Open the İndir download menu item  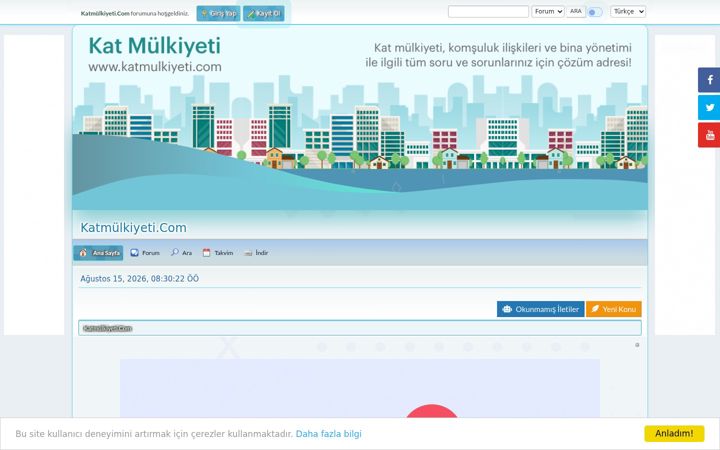(256, 253)
